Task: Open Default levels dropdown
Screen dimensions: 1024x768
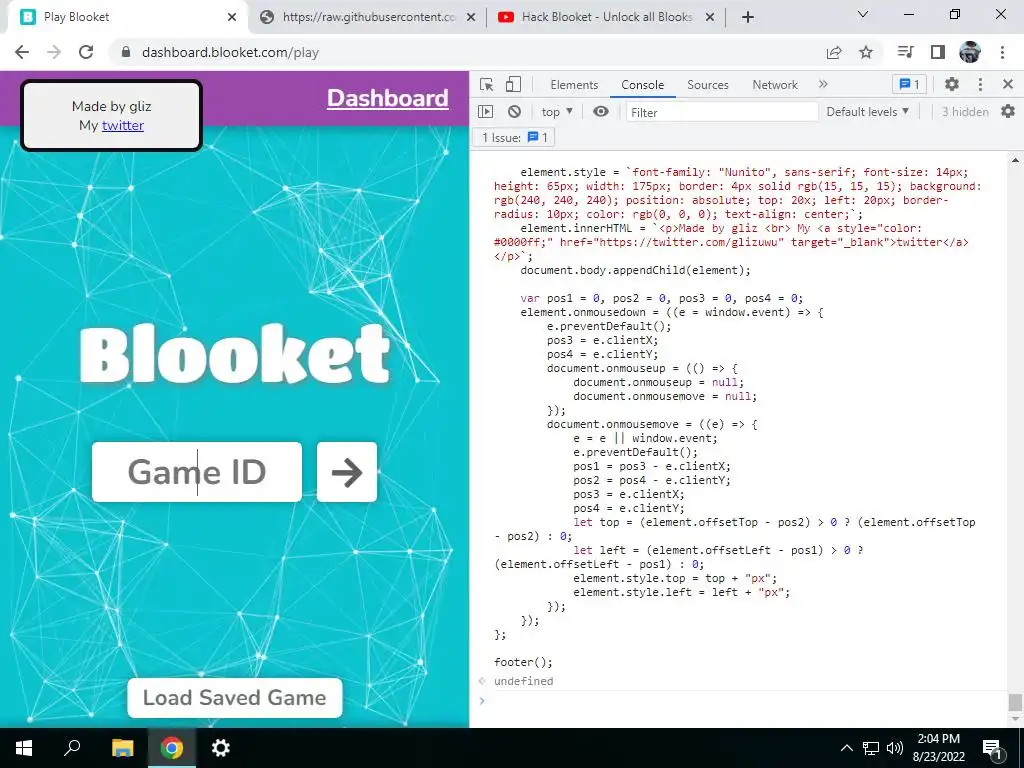Action: (868, 112)
